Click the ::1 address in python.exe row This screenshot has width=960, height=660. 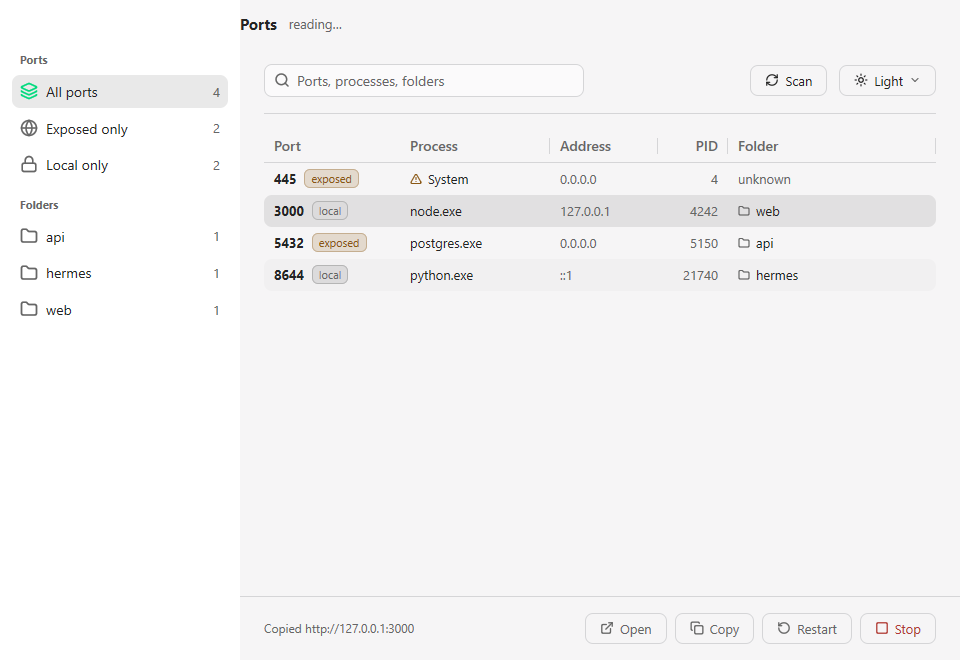pyautogui.click(x=566, y=276)
